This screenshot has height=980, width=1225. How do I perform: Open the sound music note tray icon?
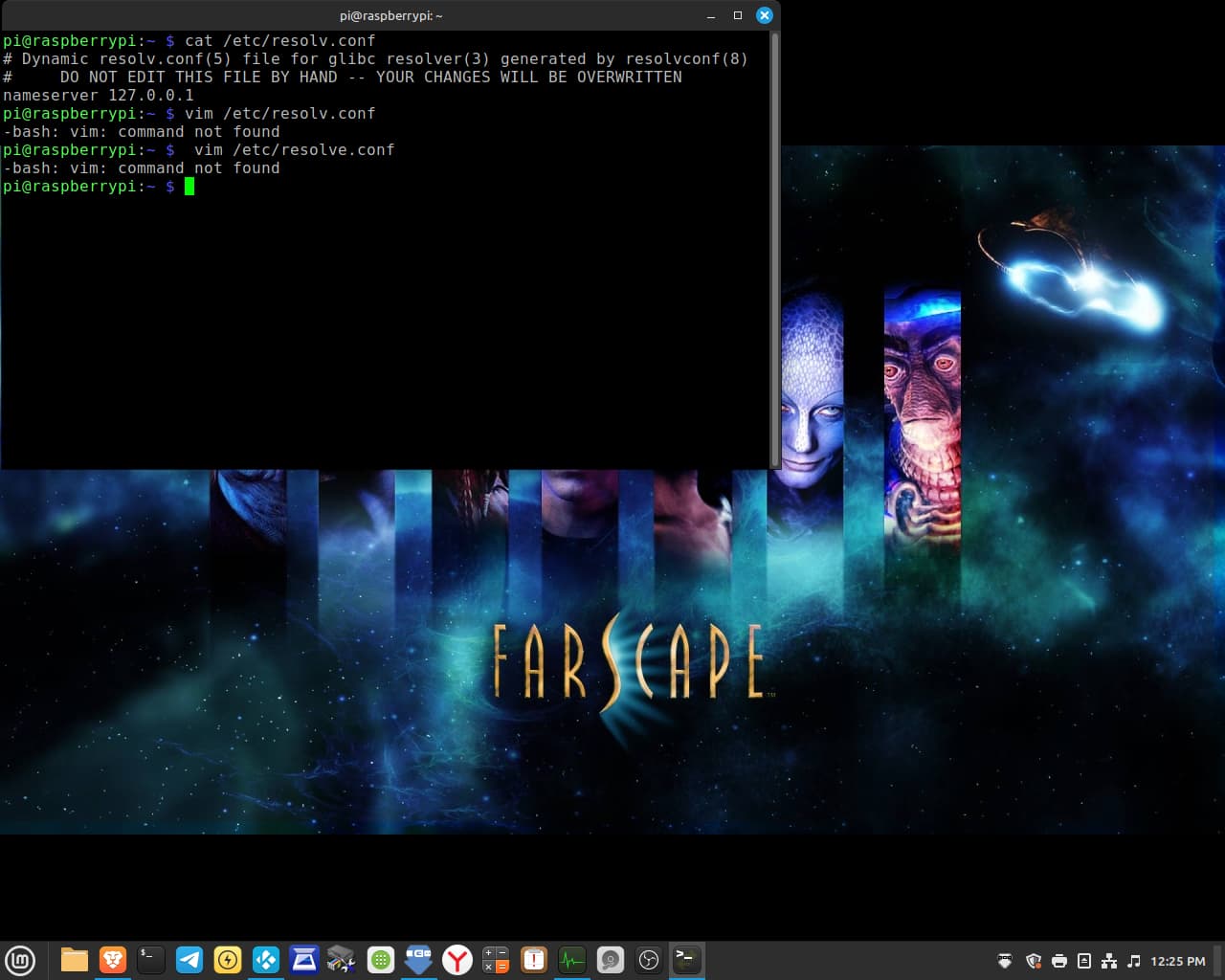[x=1134, y=961]
